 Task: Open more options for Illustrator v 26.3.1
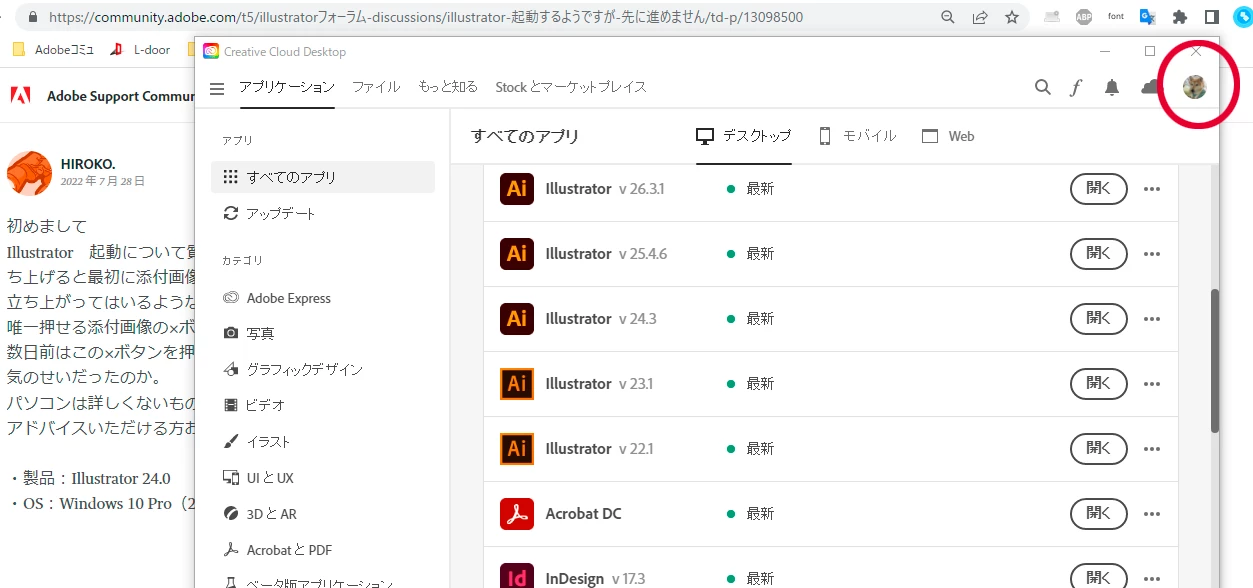(1152, 189)
